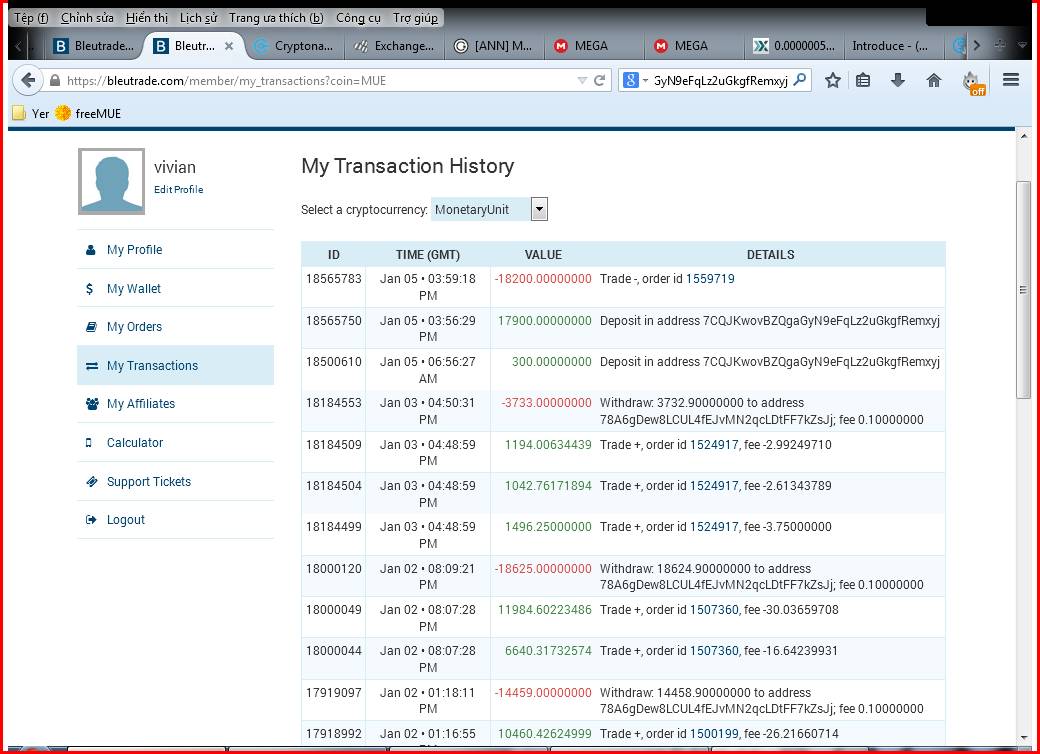Go to the browser home icon

click(x=933, y=81)
